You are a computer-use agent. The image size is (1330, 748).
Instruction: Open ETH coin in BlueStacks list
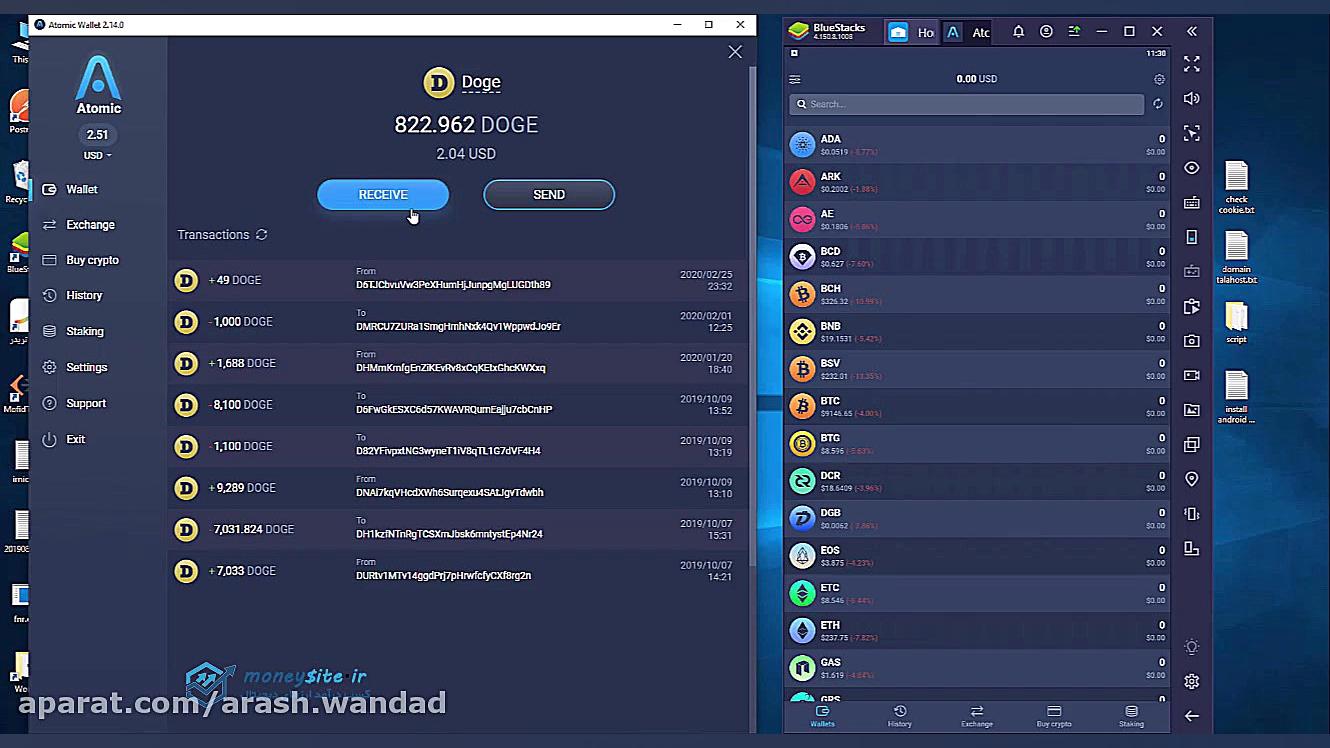pyautogui.click(x=977, y=631)
